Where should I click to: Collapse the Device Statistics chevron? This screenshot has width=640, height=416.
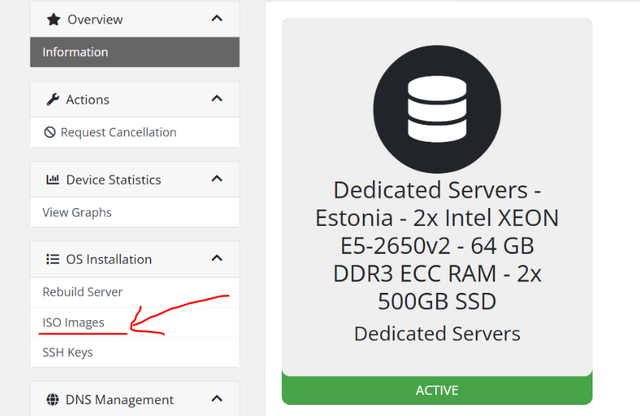(217, 178)
